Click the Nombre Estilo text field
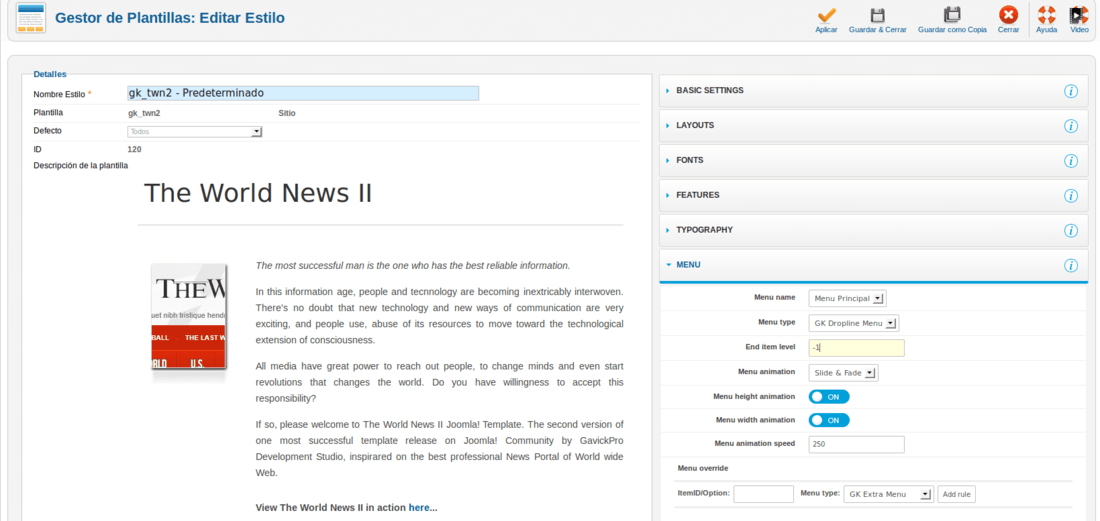The height and width of the screenshot is (521, 1100). (x=303, y=93)
